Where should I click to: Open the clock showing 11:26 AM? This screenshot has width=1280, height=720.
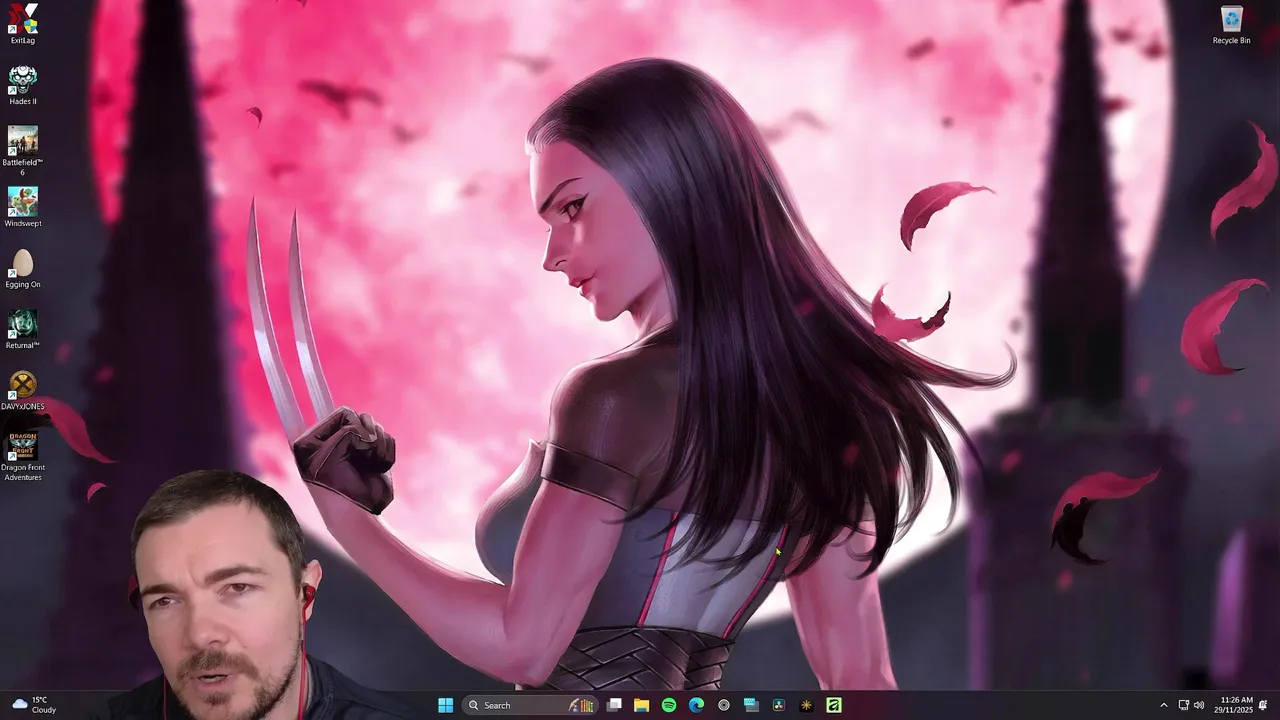[x=1234, y=705]
